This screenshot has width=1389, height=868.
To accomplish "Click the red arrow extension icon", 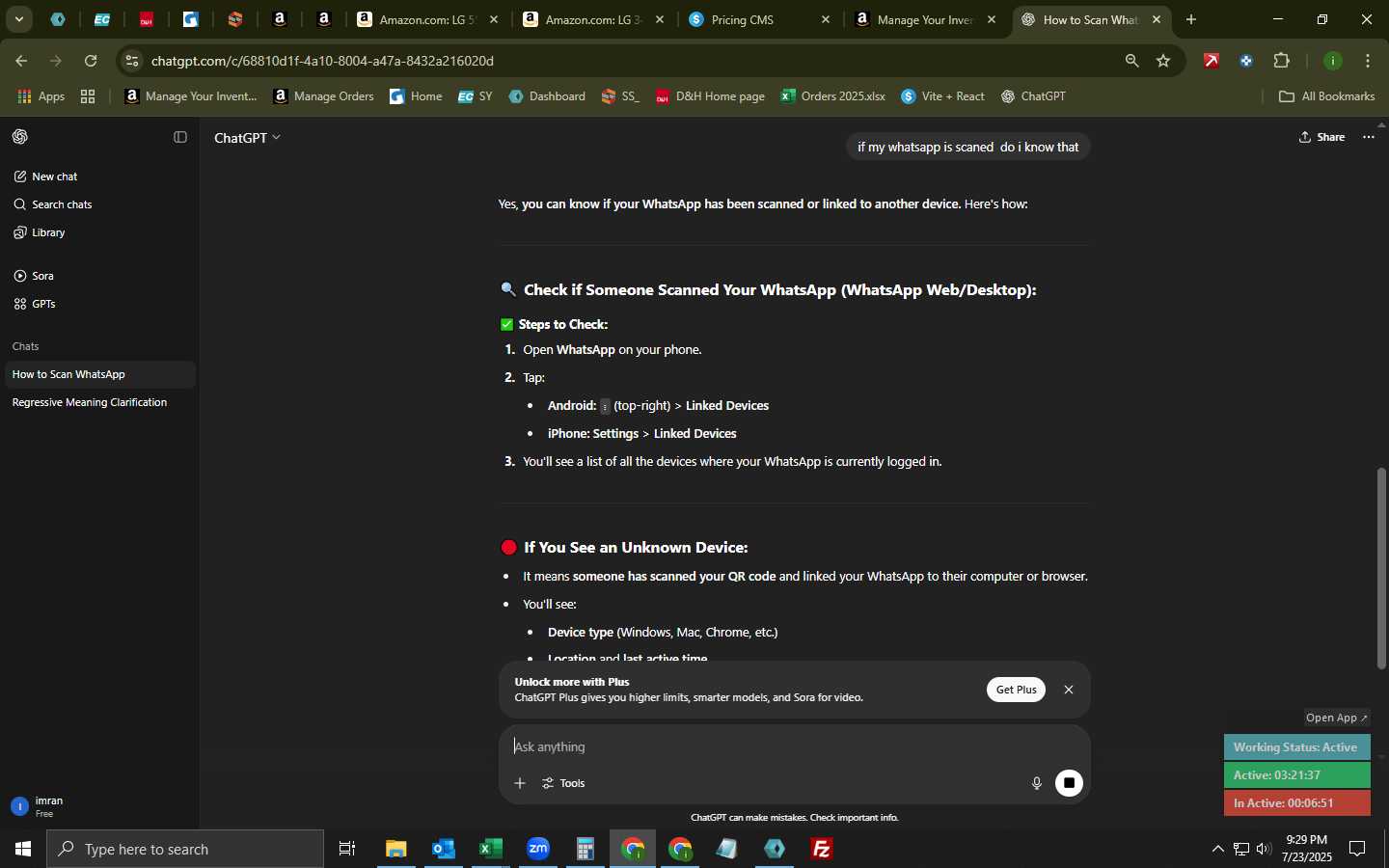I will [1212, 61].
